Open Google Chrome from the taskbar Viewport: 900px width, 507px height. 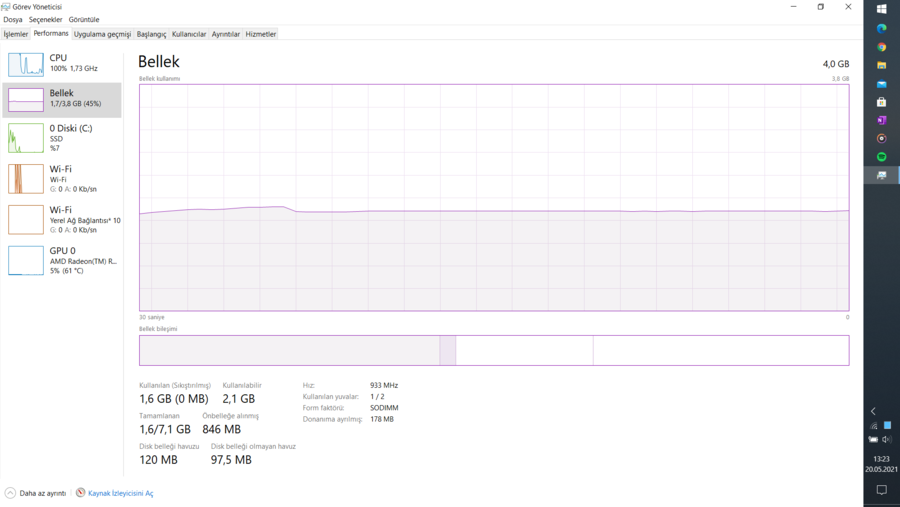coord(882,47)
